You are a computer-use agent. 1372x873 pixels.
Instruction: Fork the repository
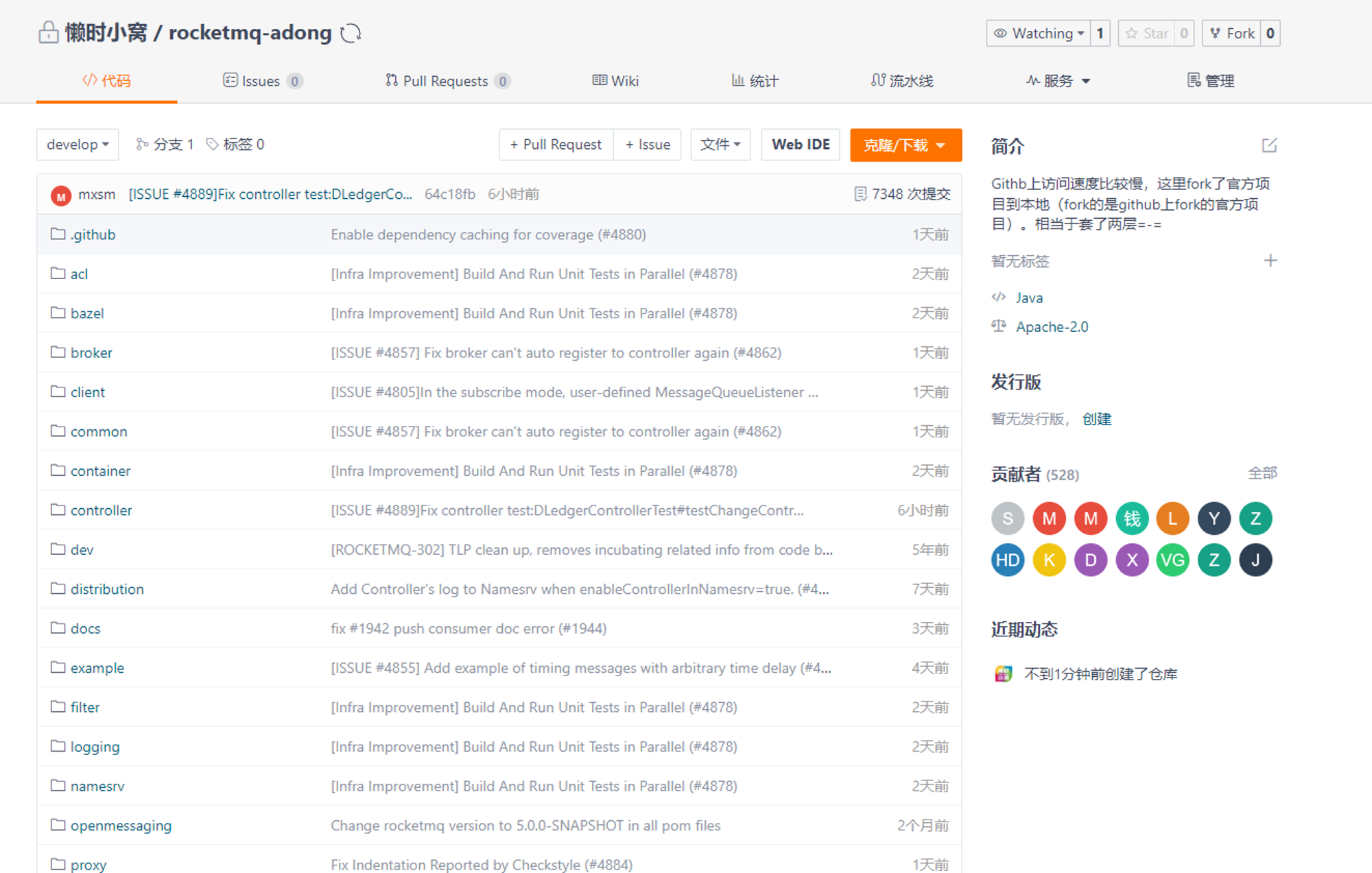(1232, 33)
